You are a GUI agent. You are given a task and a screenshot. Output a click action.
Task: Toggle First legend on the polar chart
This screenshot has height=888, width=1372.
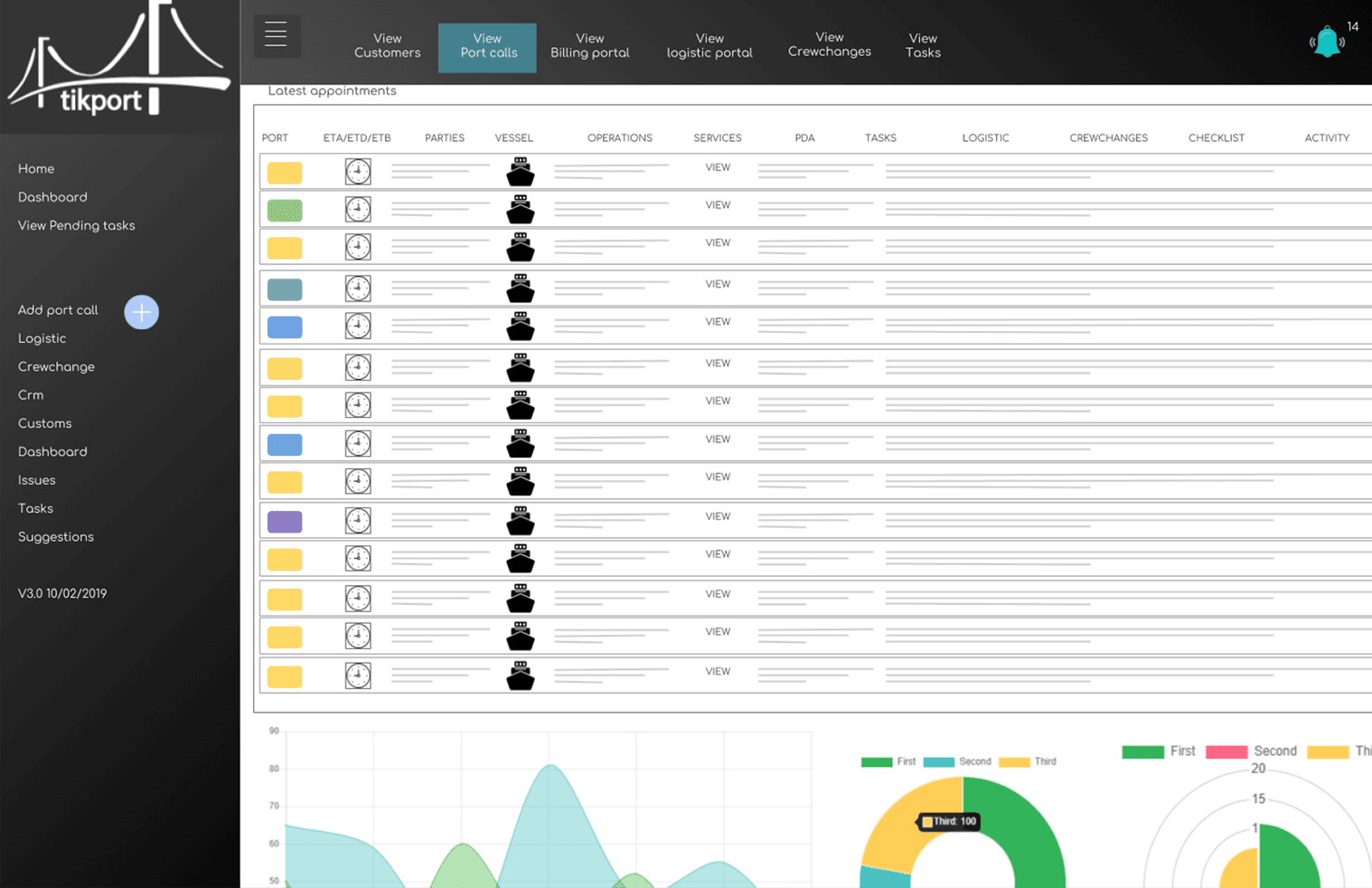pos(1159,751)
